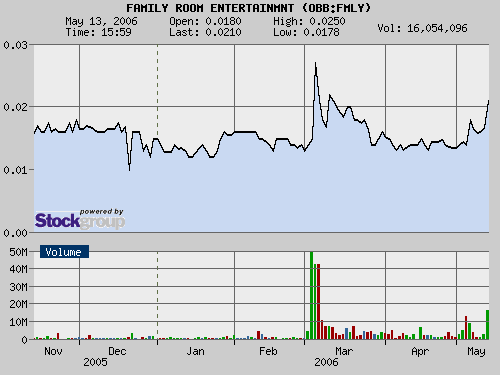Click the 40M volume axis label
This screenshot has width=500, height=375.
point(18,269)
